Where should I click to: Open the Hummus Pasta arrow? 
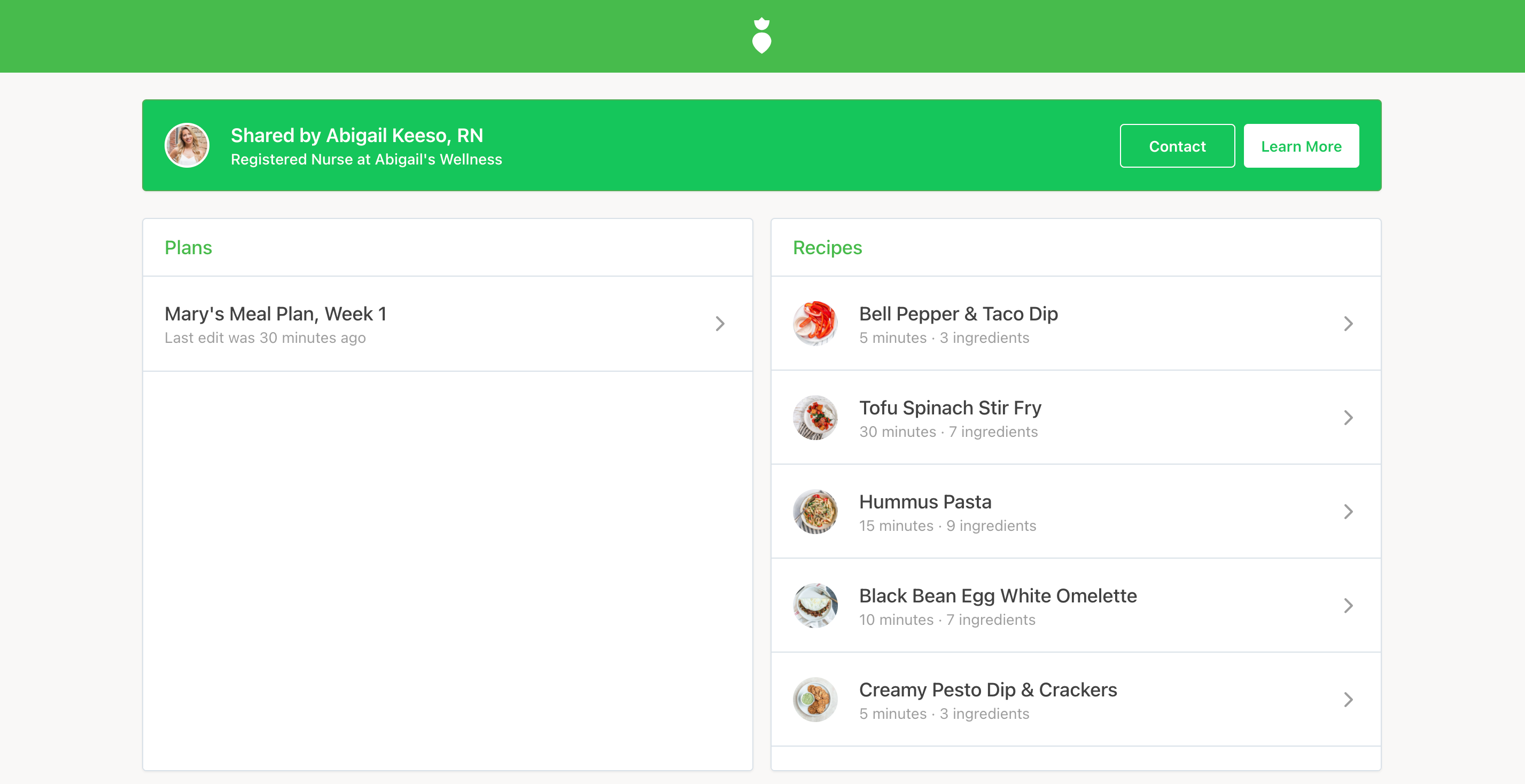tap(1348, 512)
